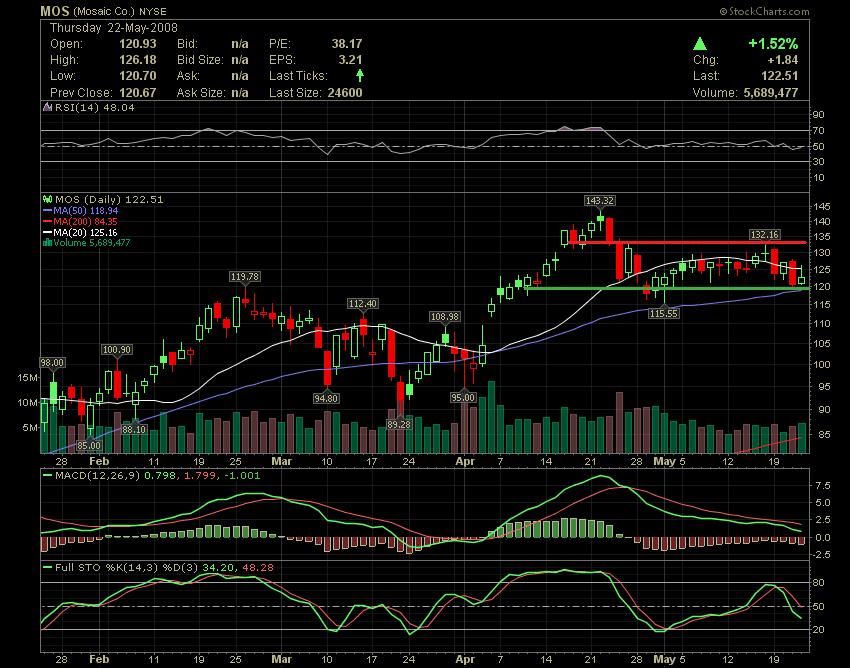Click the blue MA(50) legend line

click(x=48, y=210)
